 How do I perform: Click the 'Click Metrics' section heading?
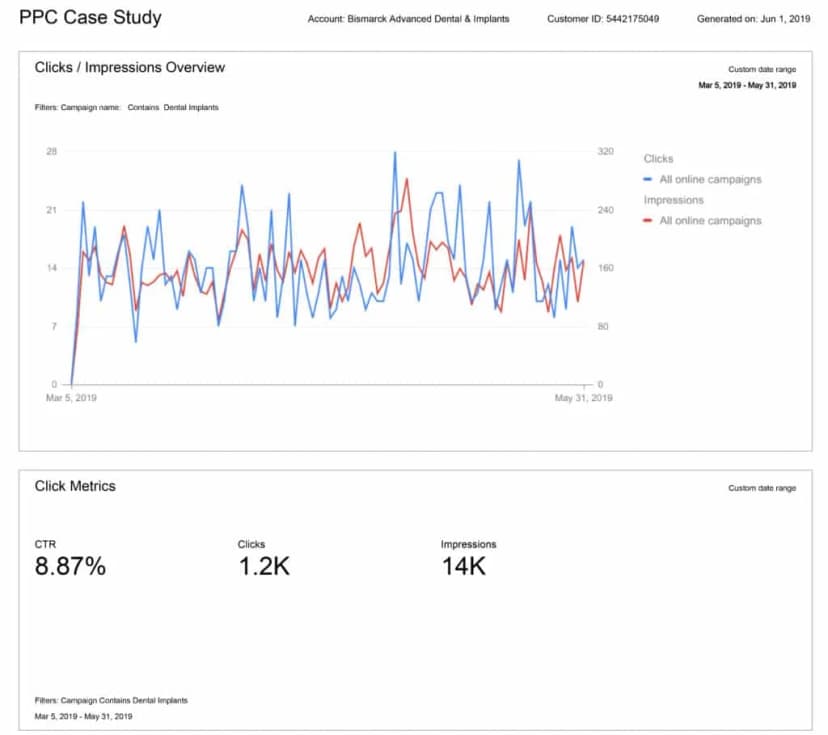coord(75,486)
